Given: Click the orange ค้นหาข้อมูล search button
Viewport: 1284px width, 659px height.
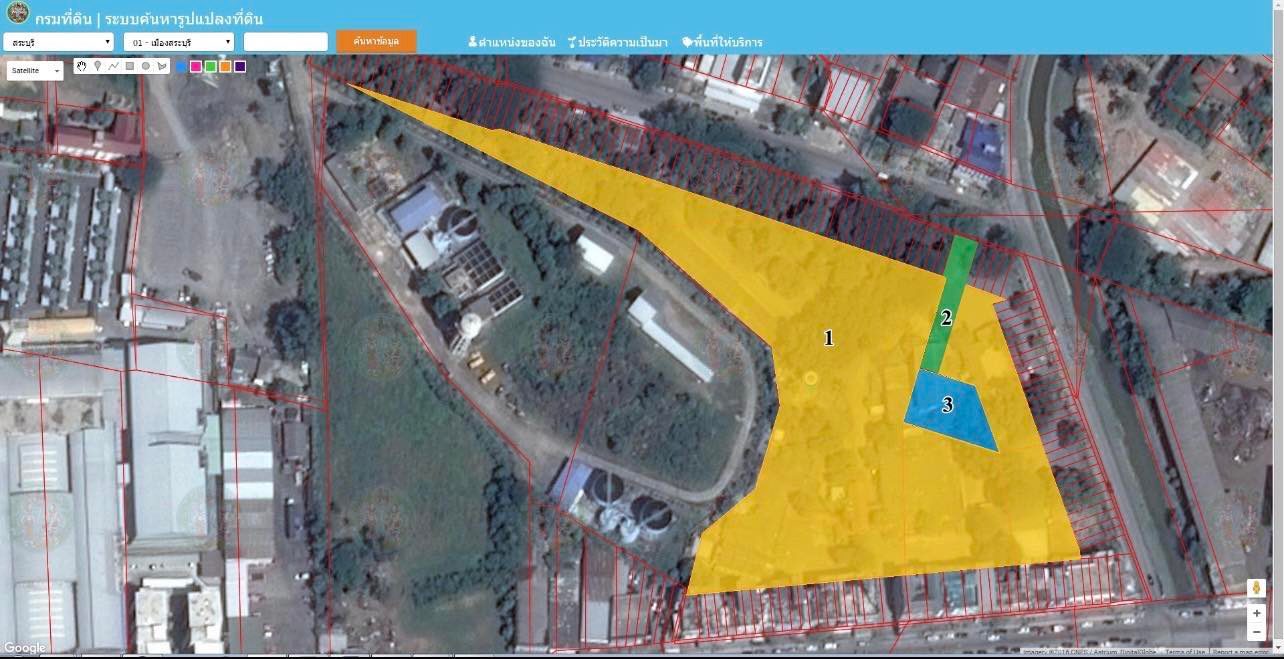Looking at the screenshot, I should (x=376, y=41).
